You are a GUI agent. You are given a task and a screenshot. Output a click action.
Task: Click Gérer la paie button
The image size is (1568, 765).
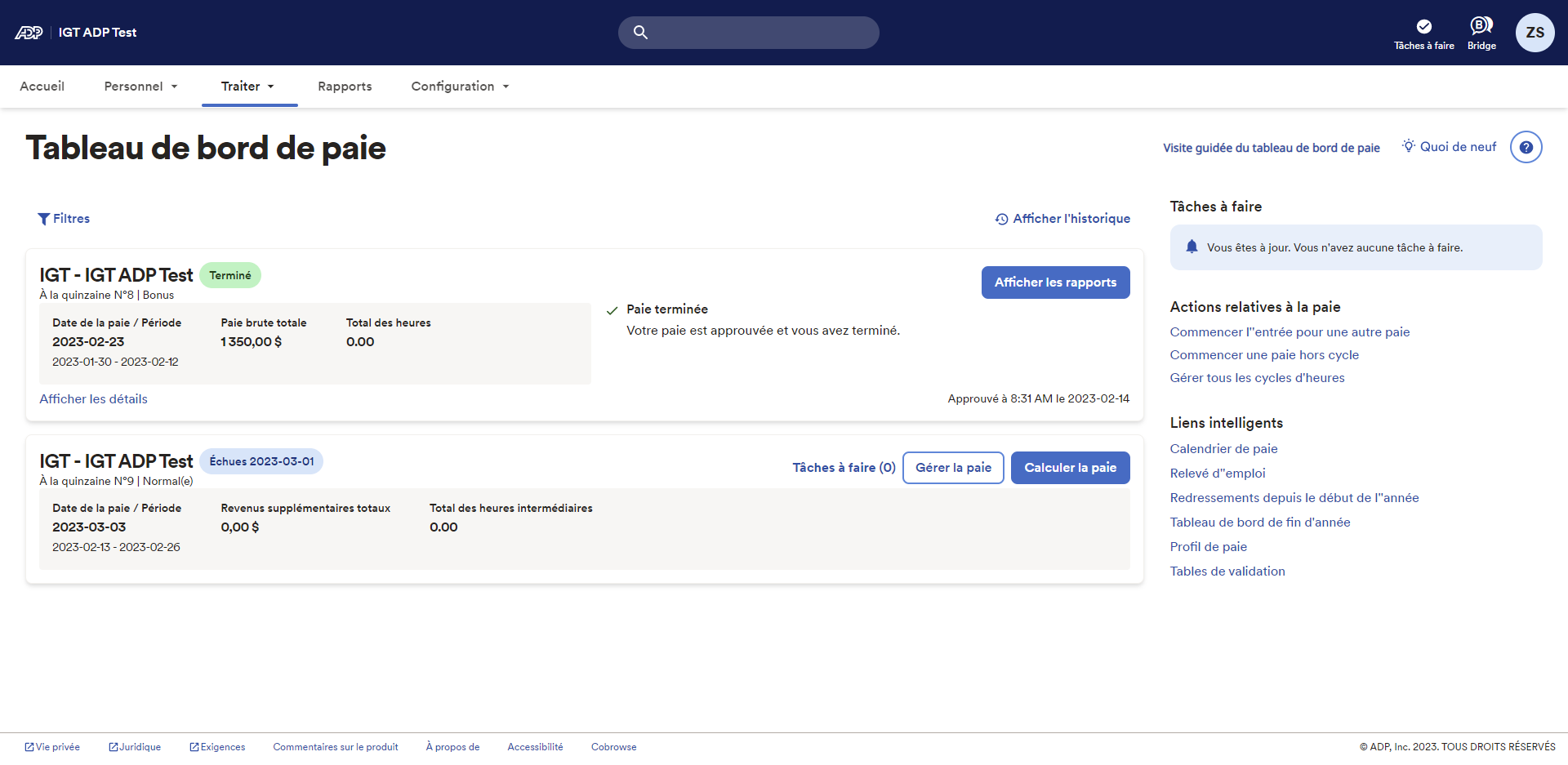click(x=953, y=468)
